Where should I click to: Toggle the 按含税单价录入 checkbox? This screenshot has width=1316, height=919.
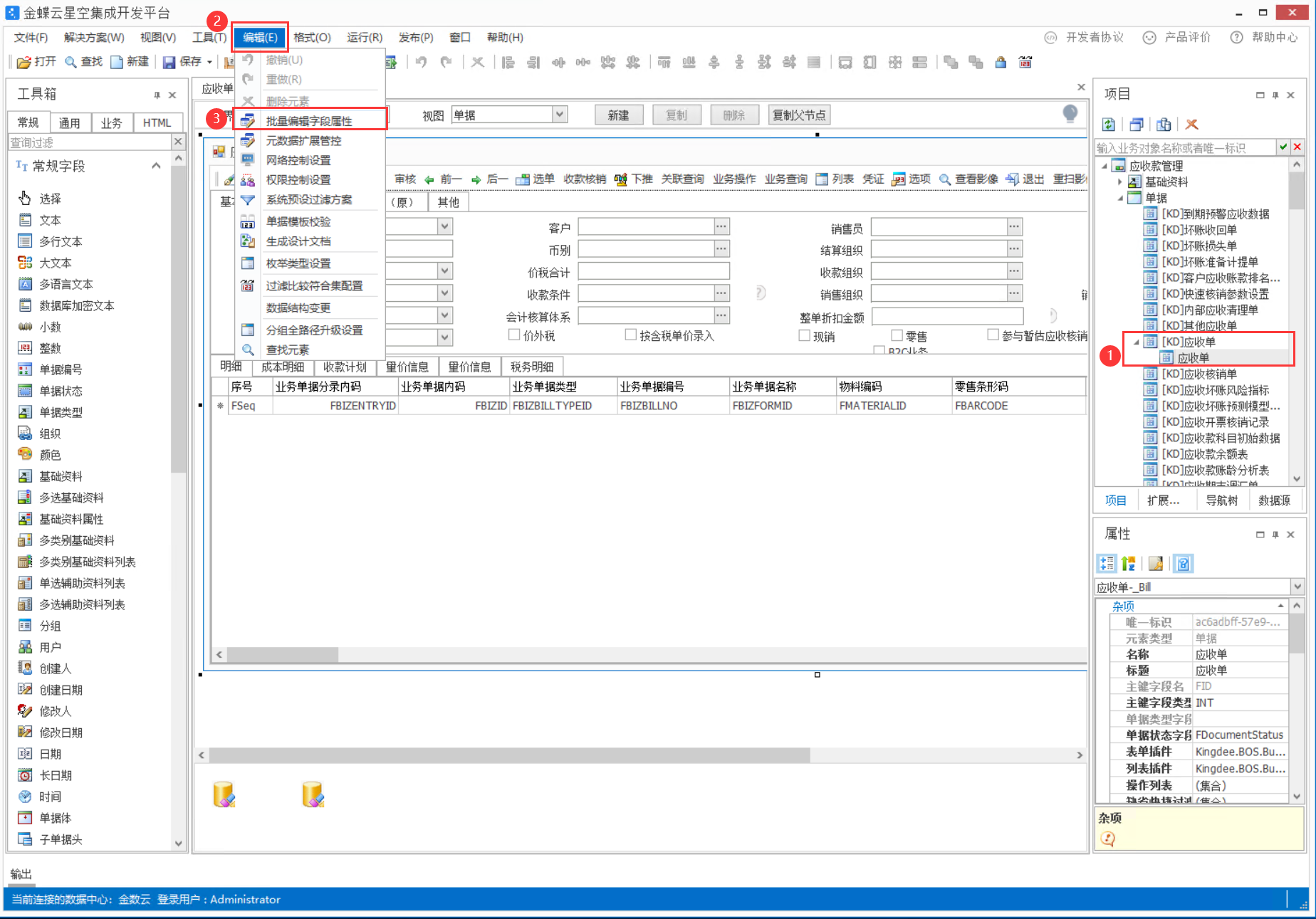point(630,335)
